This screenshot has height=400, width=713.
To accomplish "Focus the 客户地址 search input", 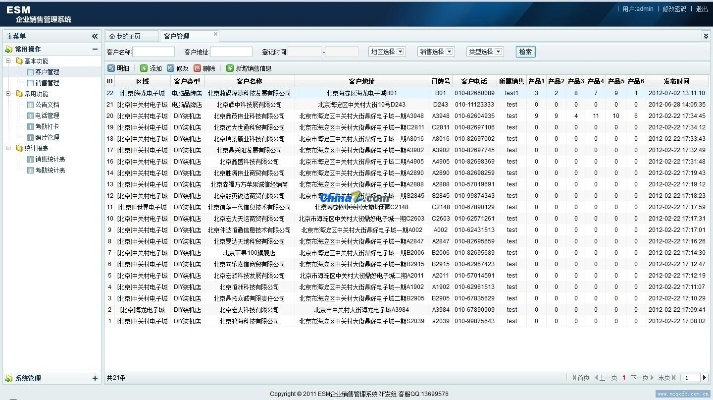I will [231, 52].
